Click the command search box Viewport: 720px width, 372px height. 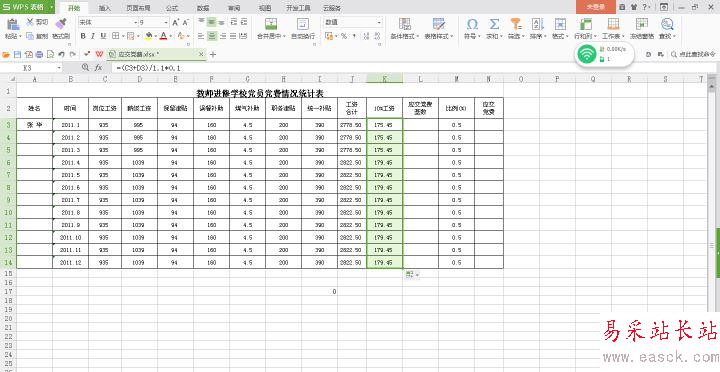tap(692, 54)
